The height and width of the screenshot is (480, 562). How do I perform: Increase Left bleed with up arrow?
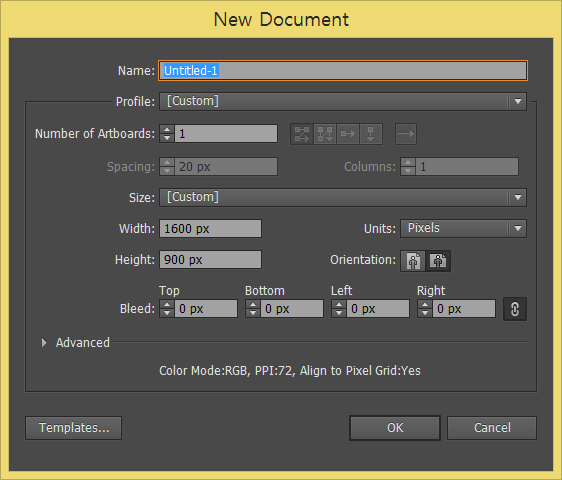339,304
